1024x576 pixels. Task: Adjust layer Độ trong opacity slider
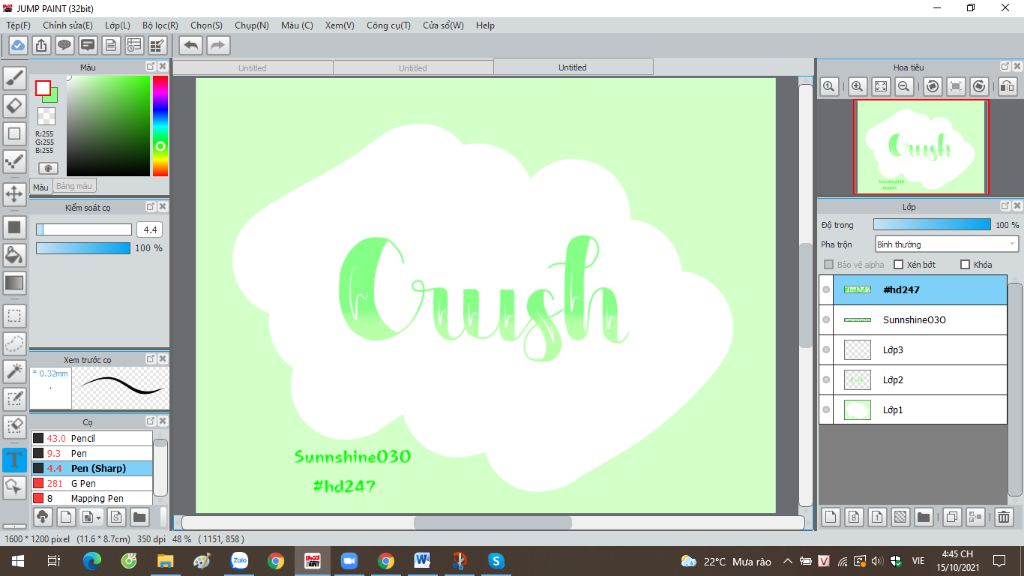pos(932,225)
